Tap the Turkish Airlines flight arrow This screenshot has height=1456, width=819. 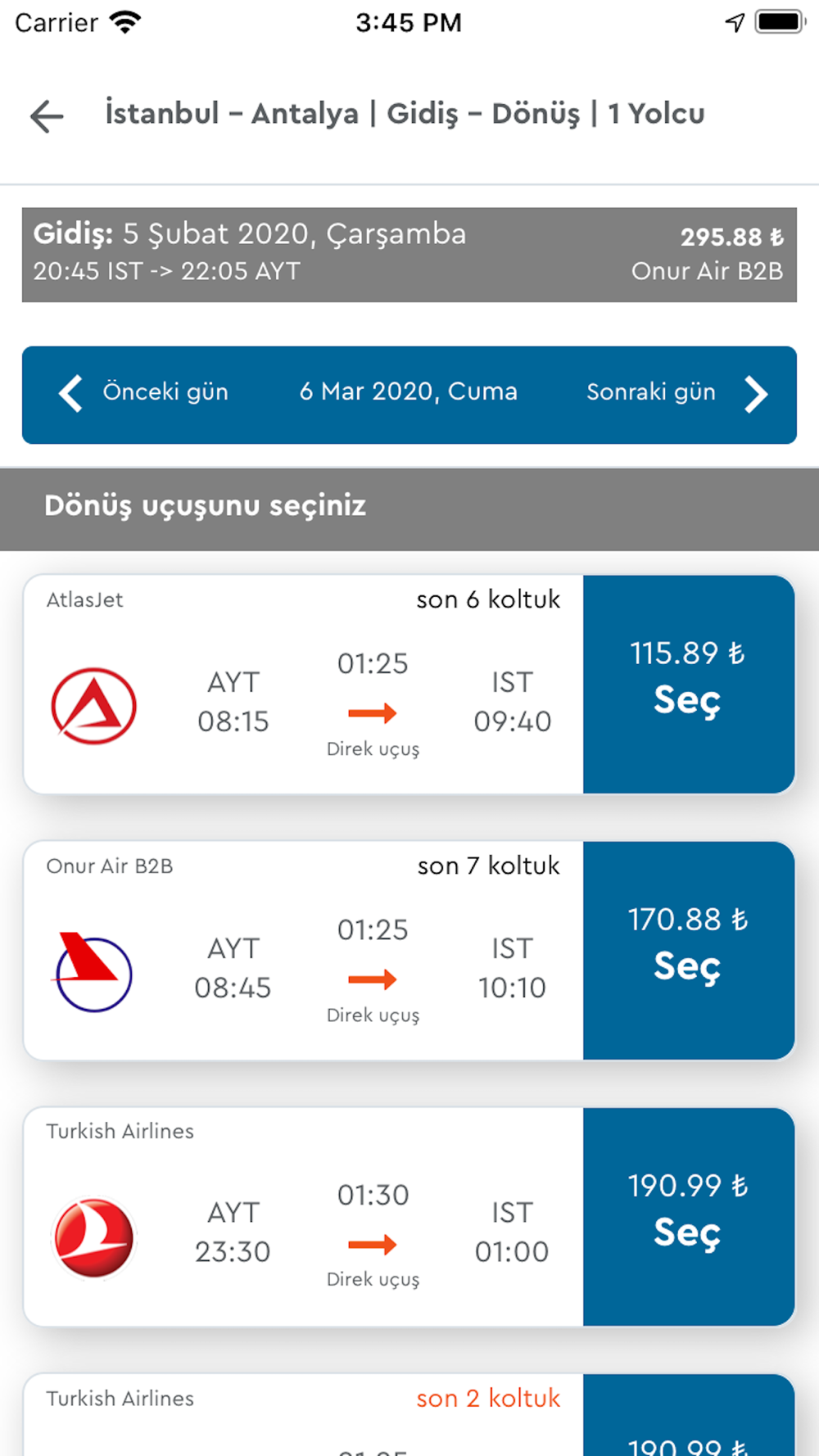pyautogui.click(x=373, y=1246)
